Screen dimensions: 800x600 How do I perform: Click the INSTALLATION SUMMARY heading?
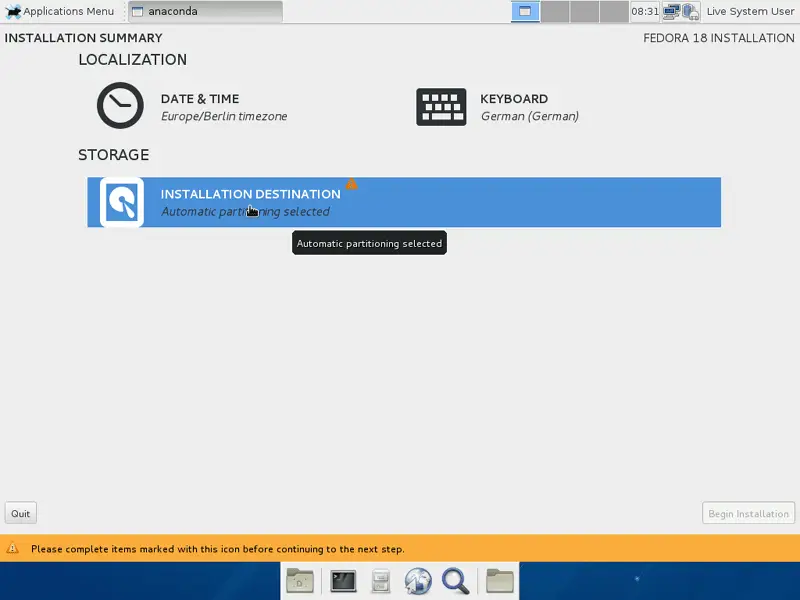(x=84, y=38)
